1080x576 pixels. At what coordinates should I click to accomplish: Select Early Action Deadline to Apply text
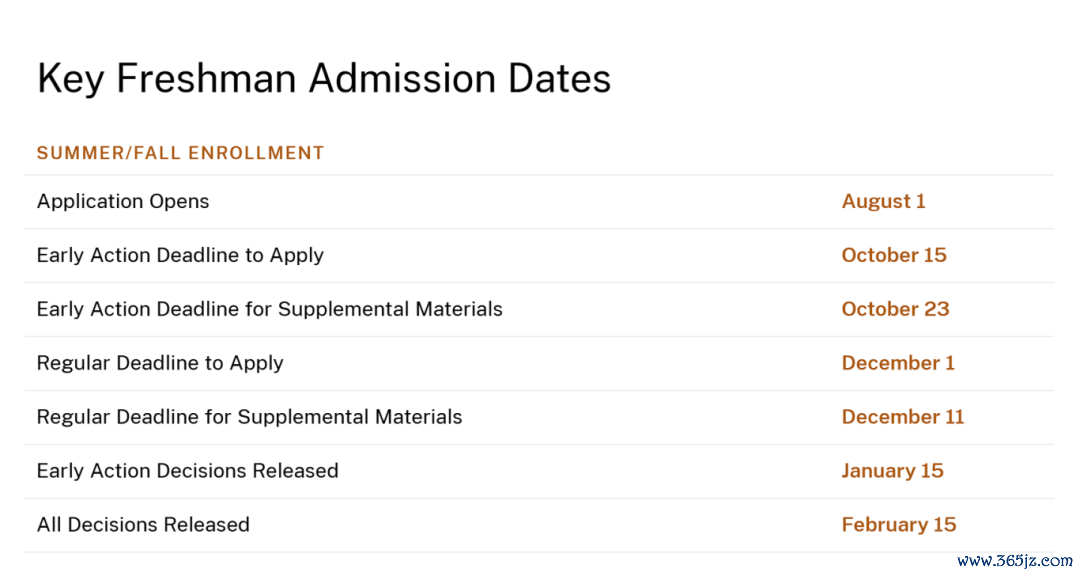click(x=180, y=256)
